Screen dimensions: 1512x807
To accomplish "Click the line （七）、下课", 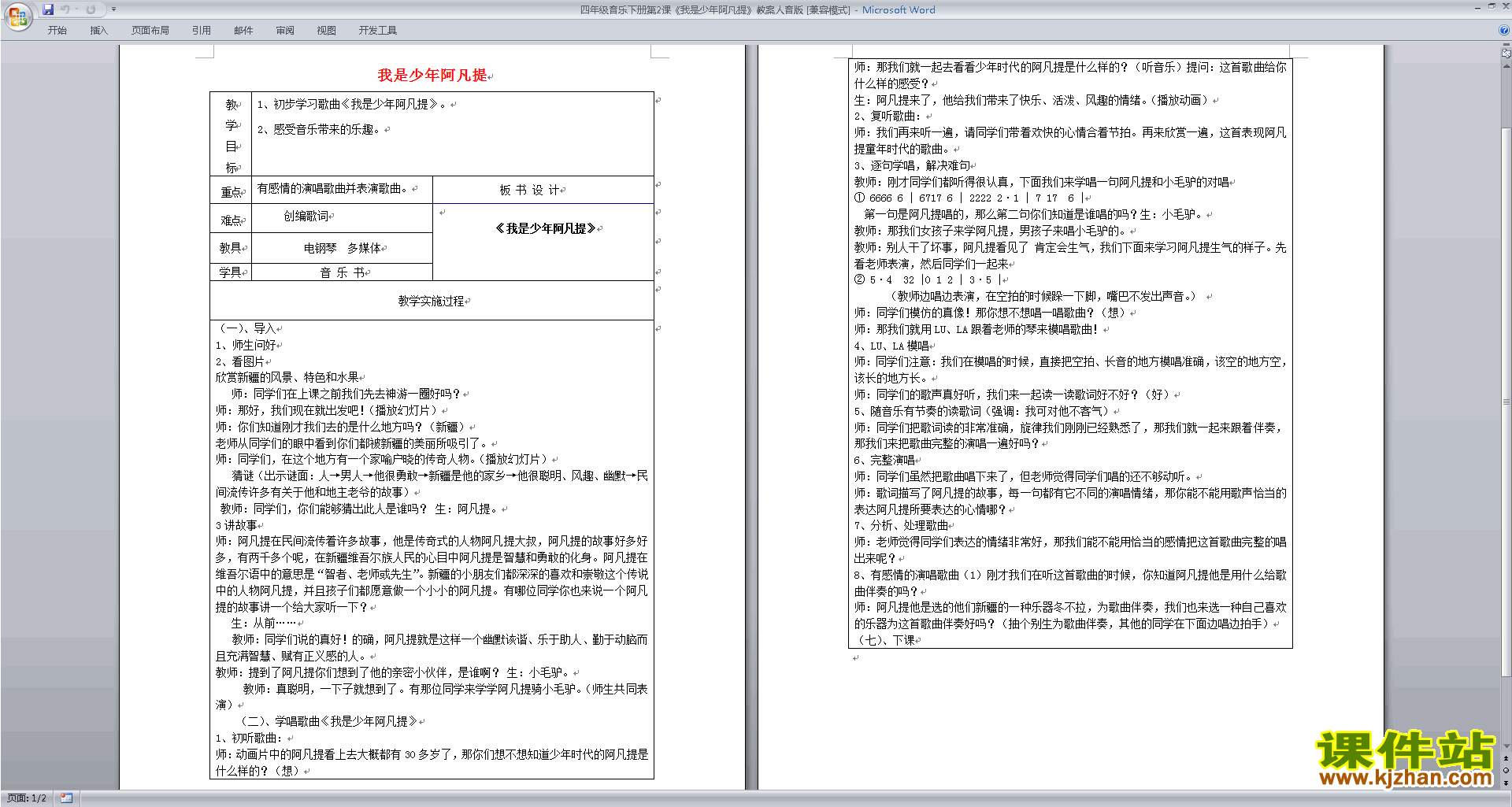I will 884,640.
